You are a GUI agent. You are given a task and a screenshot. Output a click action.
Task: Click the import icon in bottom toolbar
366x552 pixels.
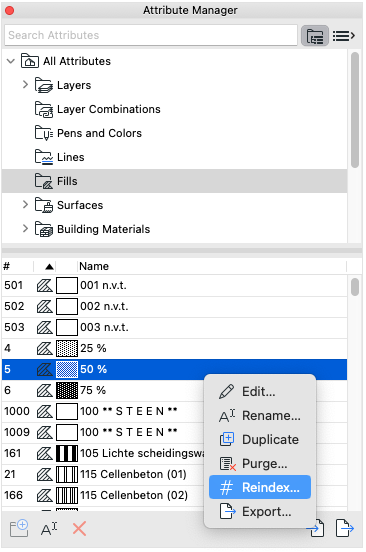[x=316, y=528]
